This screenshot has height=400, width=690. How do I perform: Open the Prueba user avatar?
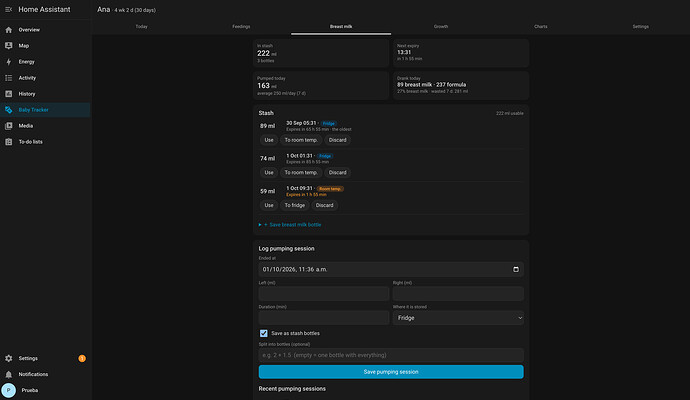point(8,390)
